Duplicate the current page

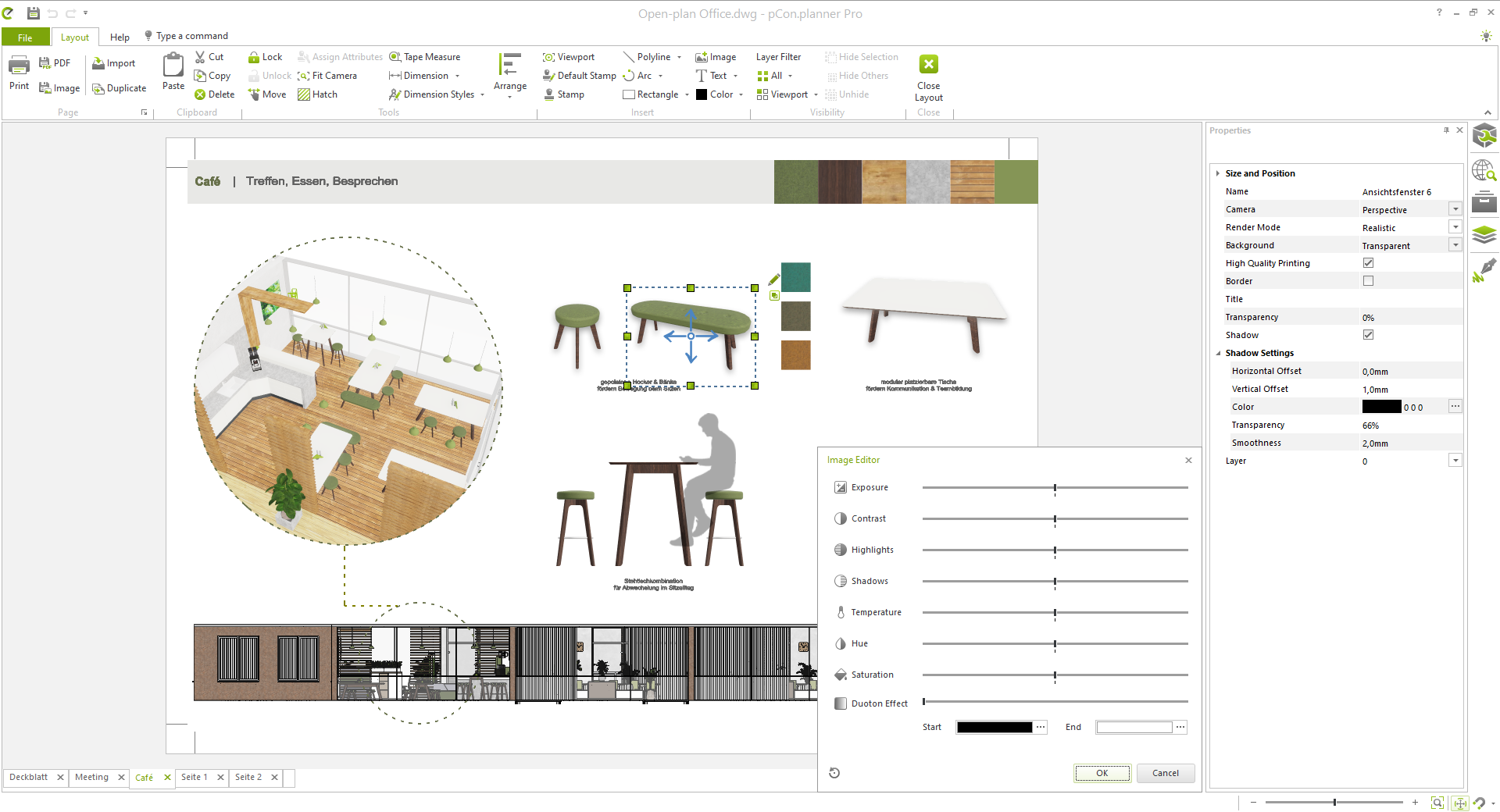(120, 88)
